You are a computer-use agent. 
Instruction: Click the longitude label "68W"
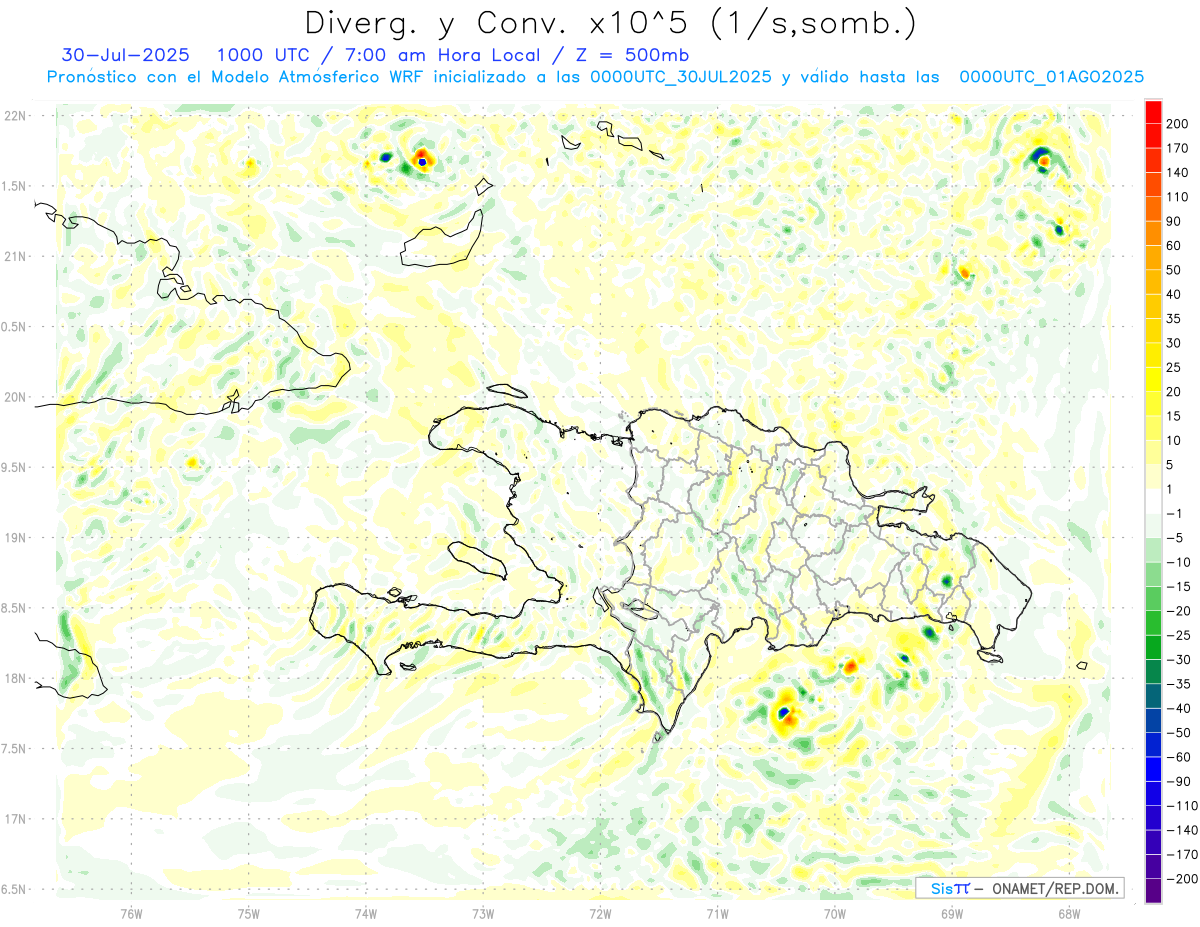pos(1069,913)
